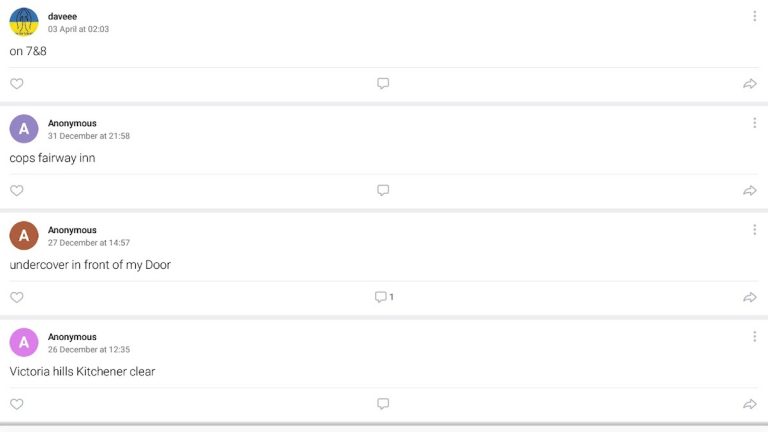Viewport: 768px width, 432px height.
Task: Click the purple Anonymous avatar on 31 December post
Action: [x=24, y=129]
